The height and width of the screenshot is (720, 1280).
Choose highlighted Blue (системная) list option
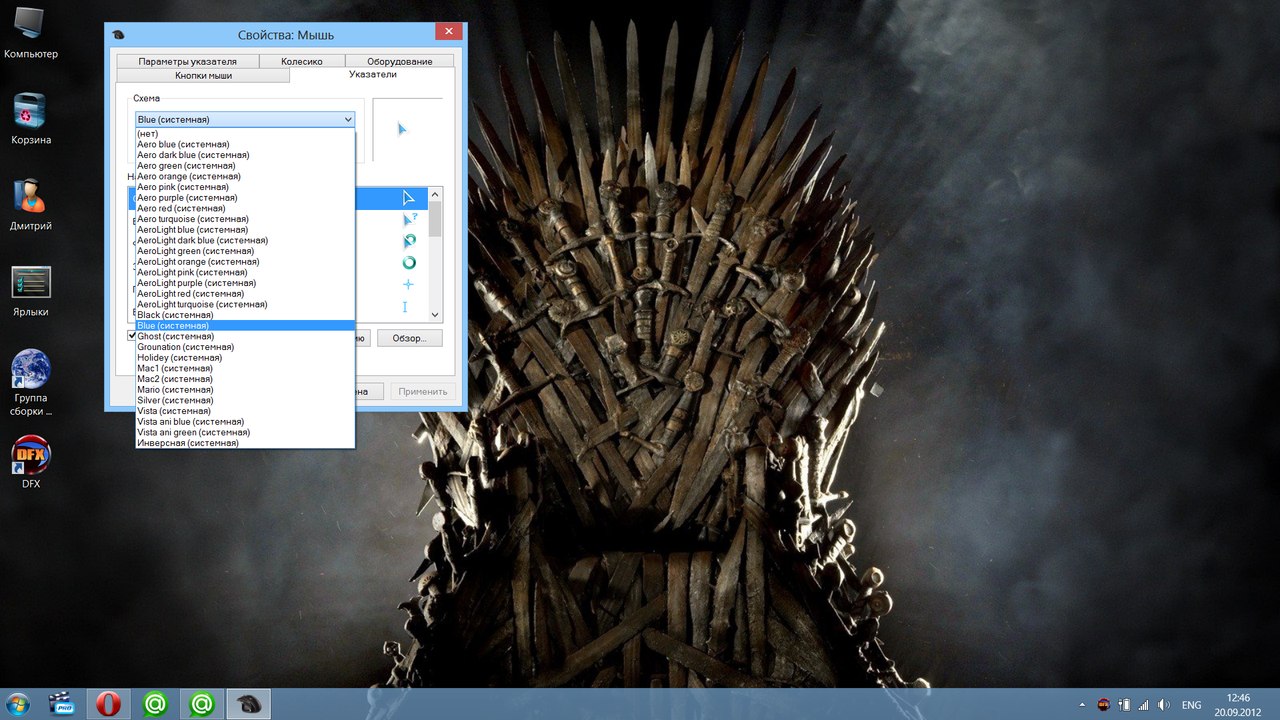[245, 326]
